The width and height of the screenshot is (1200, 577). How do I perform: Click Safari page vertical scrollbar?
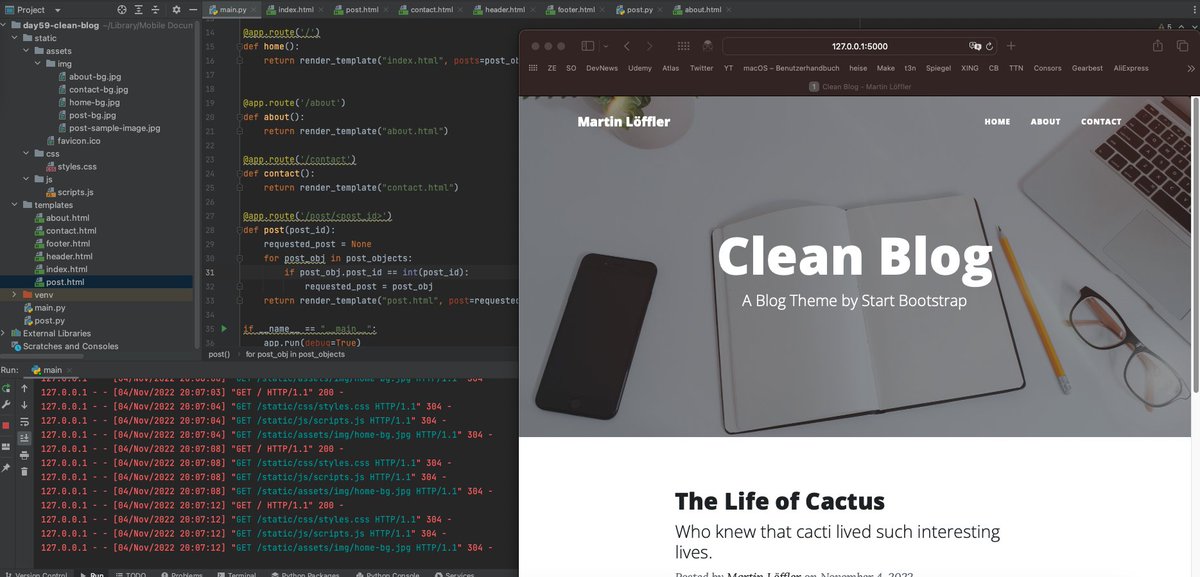tap(1195, 245)
